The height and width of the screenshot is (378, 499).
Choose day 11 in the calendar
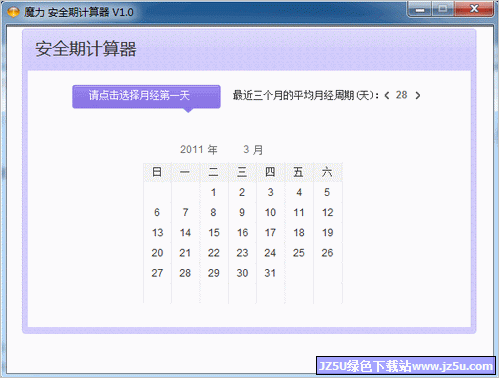(x=299, y=212)
